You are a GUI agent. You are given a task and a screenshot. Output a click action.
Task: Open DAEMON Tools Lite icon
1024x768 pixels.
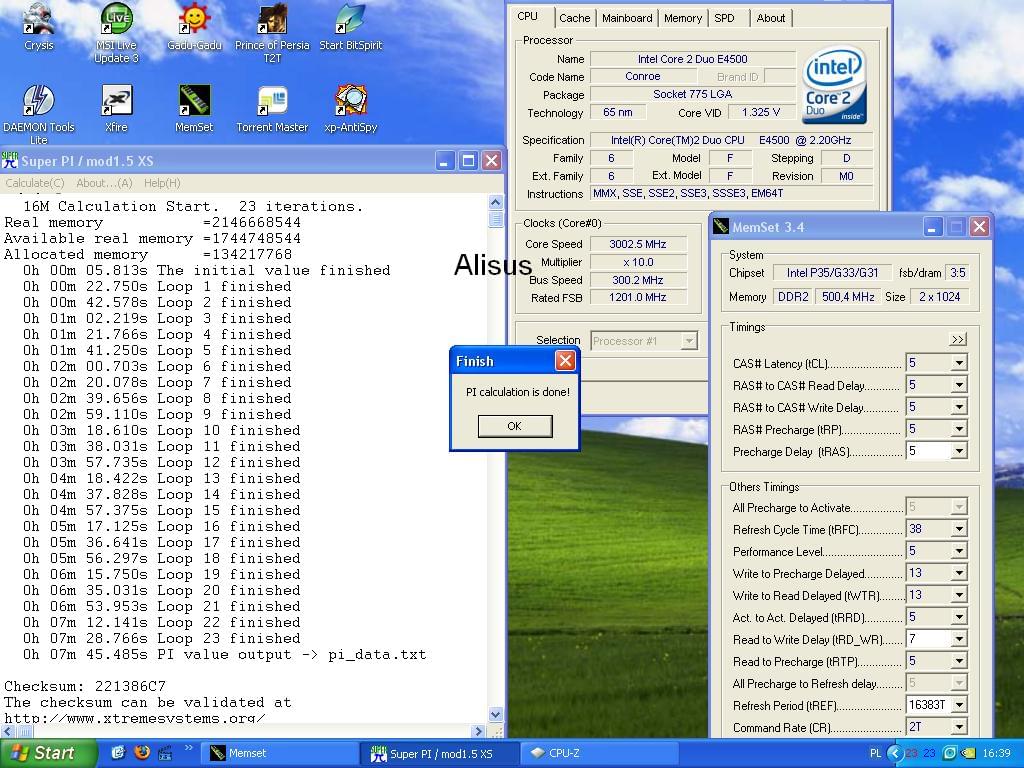point(39,114)
